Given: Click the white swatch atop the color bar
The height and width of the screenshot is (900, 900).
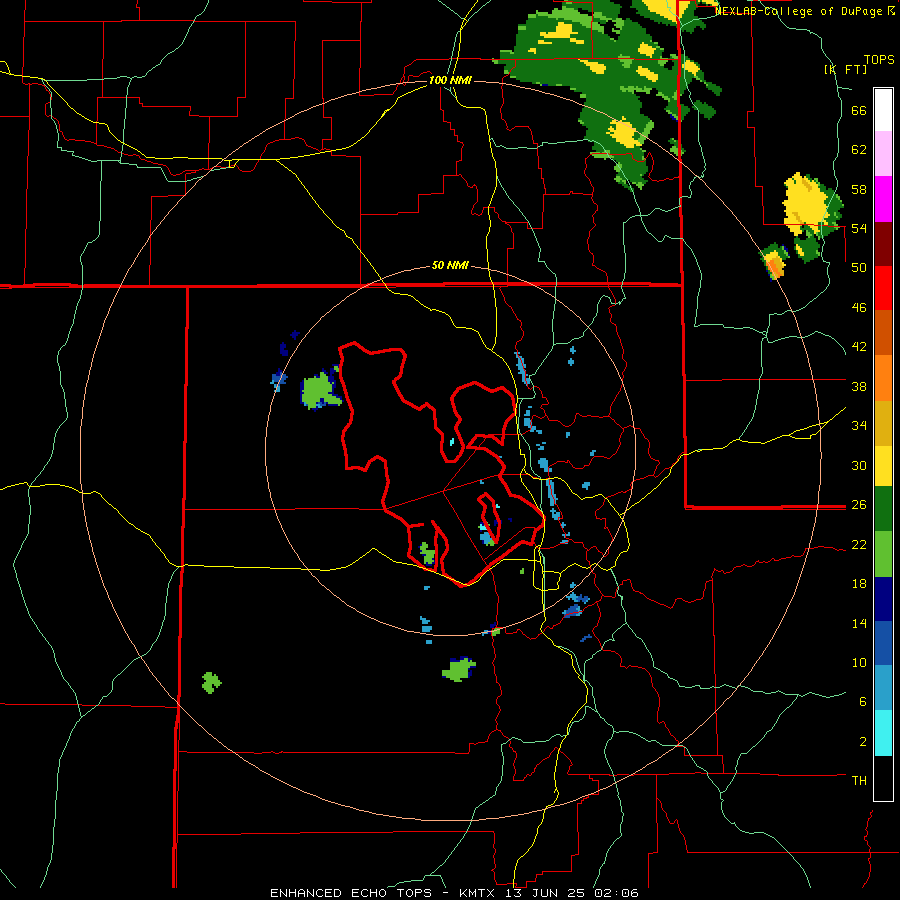Looking at the screenshot, I should click(x=883, y=110).
